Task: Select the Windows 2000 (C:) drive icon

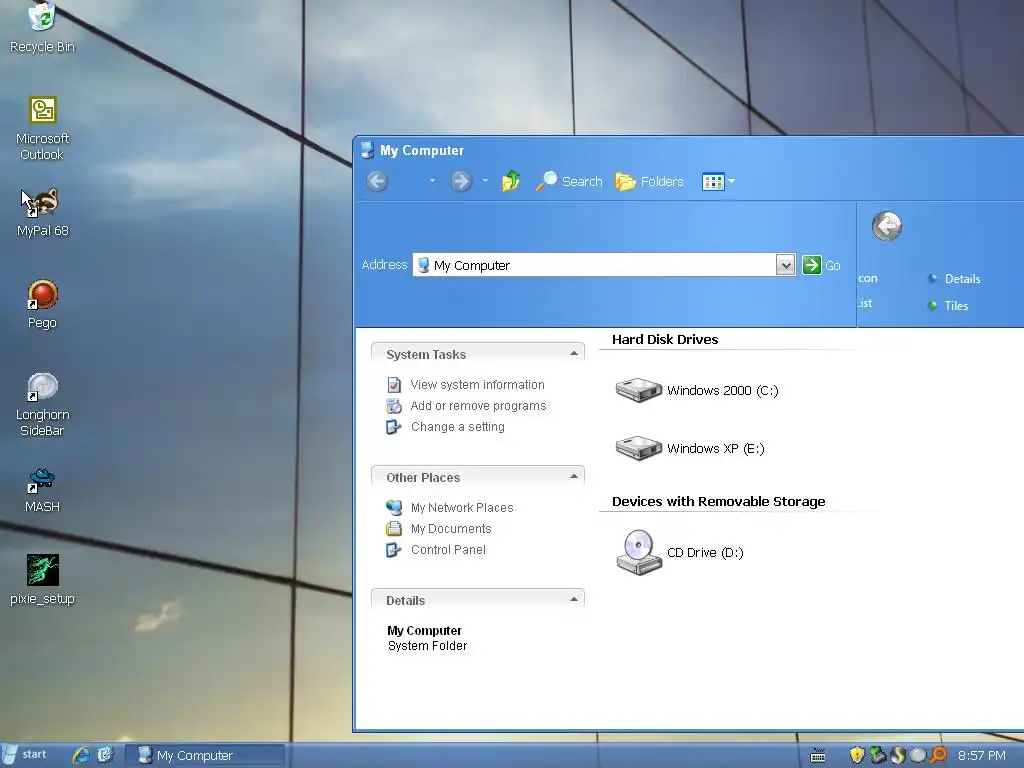Action: (x=639, y=390)
